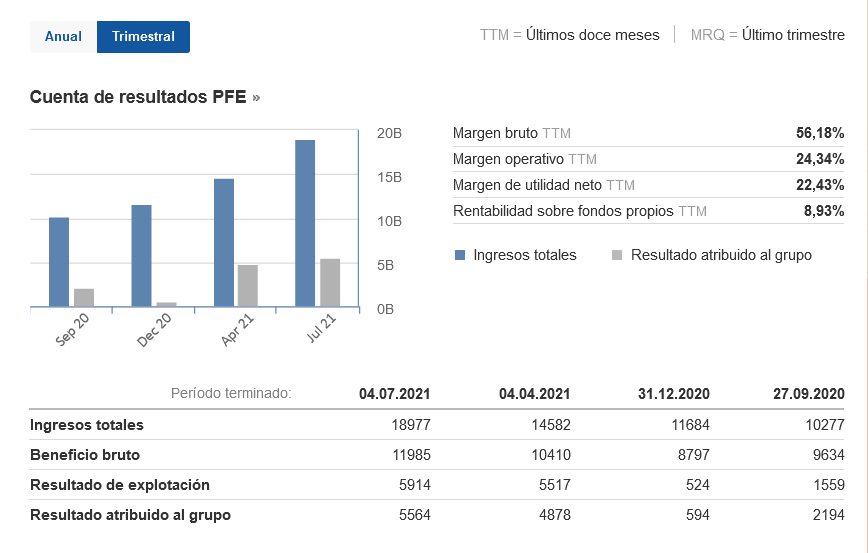Click the Resultado de explotación row label
The image size is (868, 553).
[x=120, y=485]
